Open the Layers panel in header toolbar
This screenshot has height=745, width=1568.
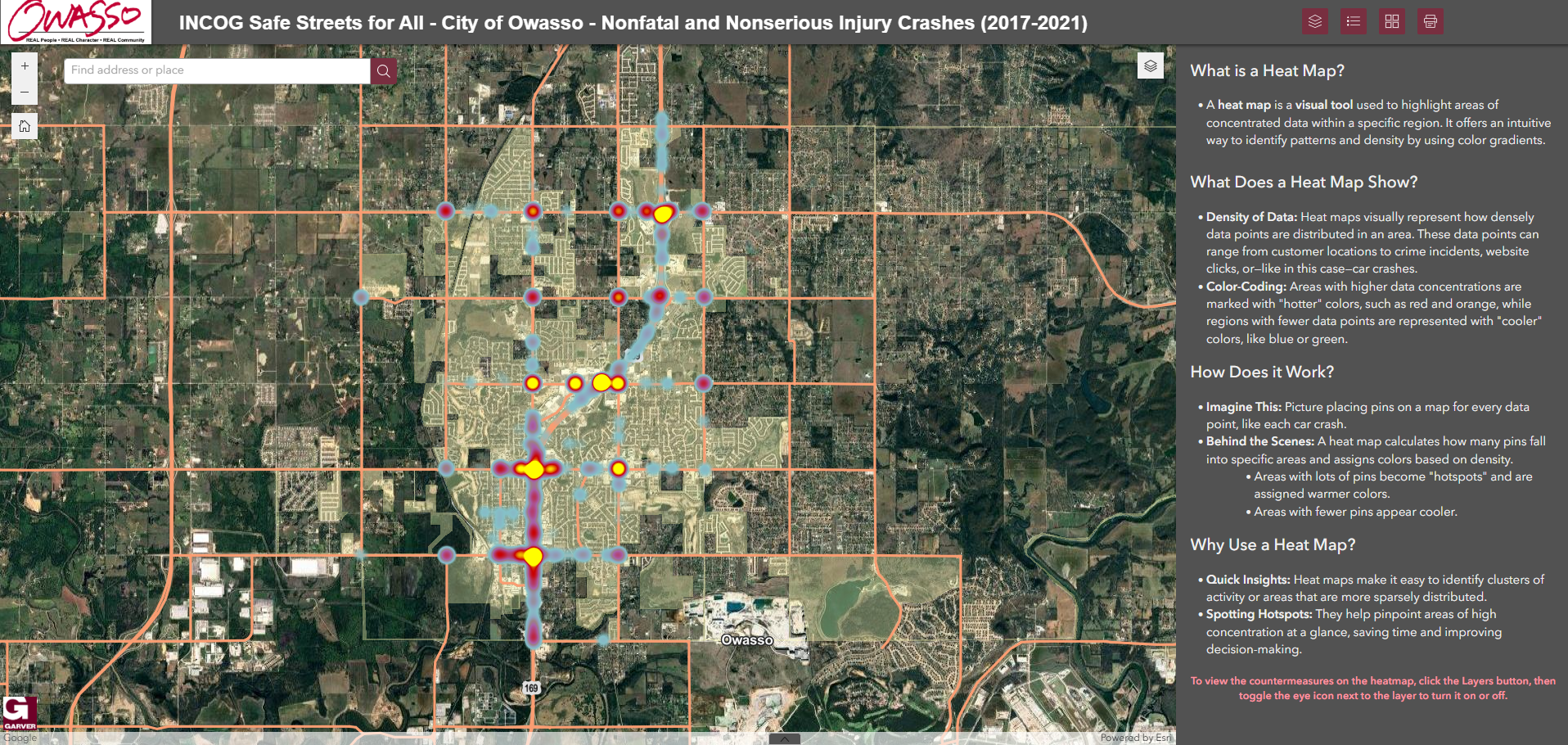click(1314, 21)
